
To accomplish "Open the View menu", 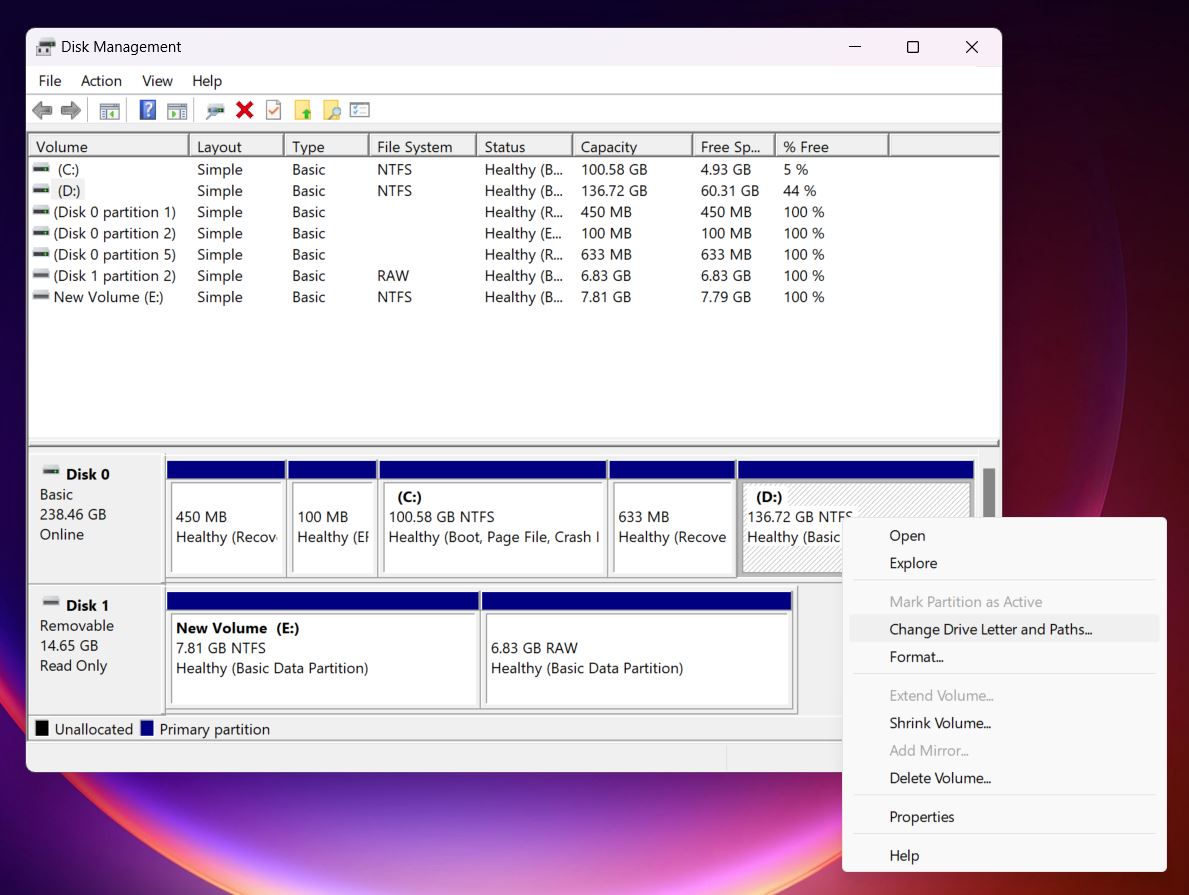I will pyautogui.click(x=157, y=80).
